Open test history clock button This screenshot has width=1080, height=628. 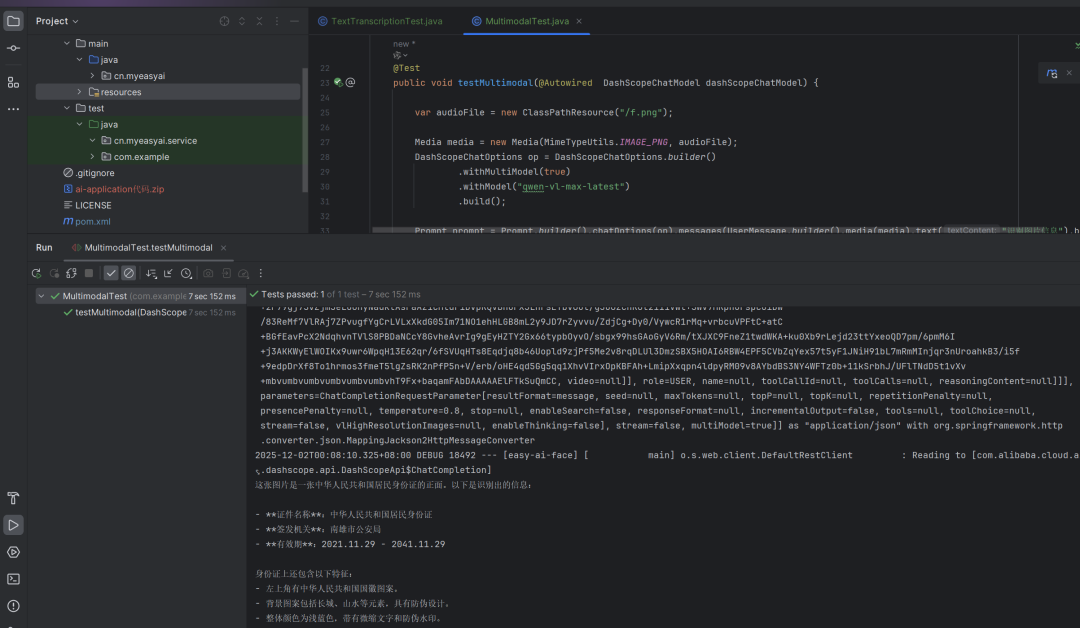[x=187, y=273]
